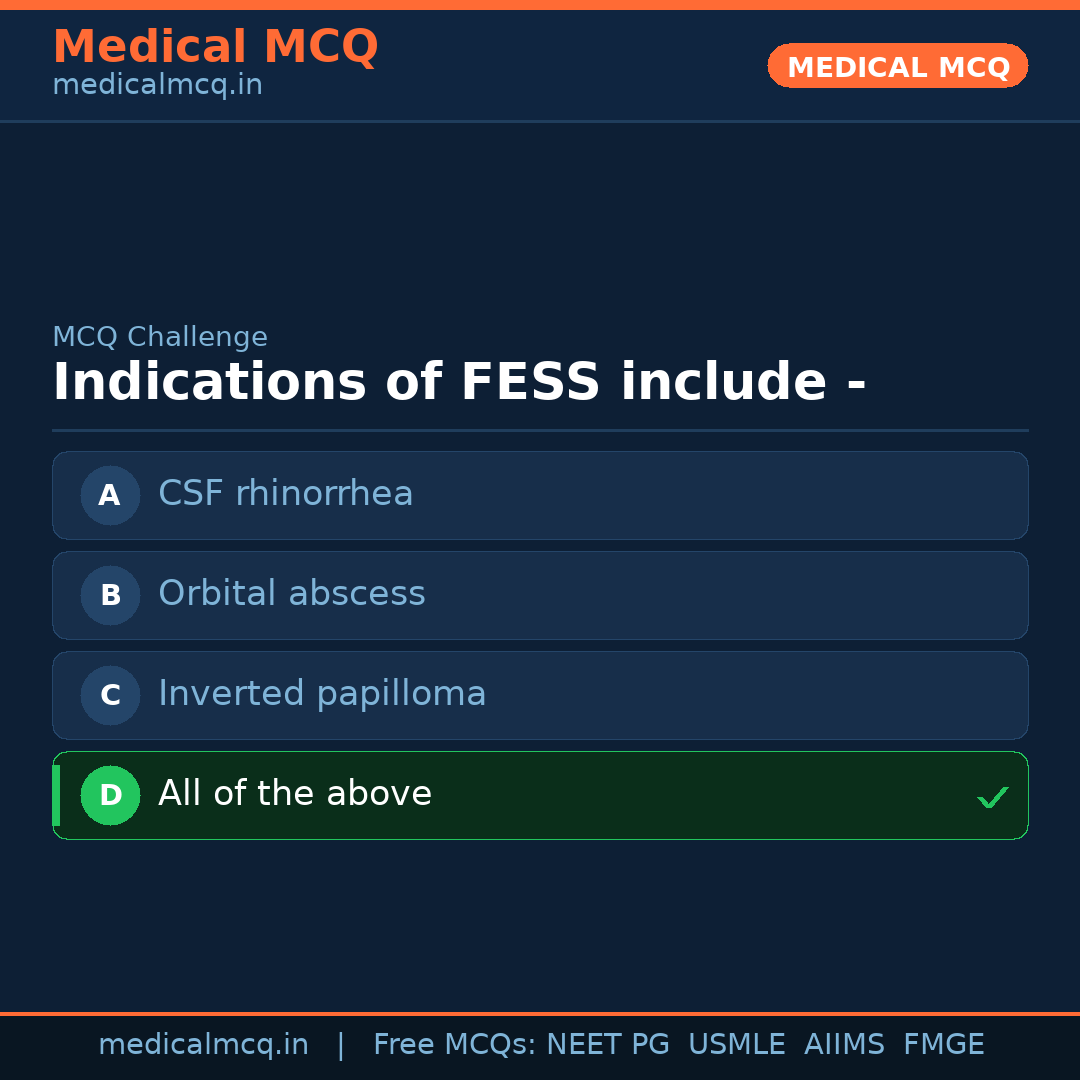
Task: Open the medicalmcq.in link under the header title
Action: coord(157,86)
